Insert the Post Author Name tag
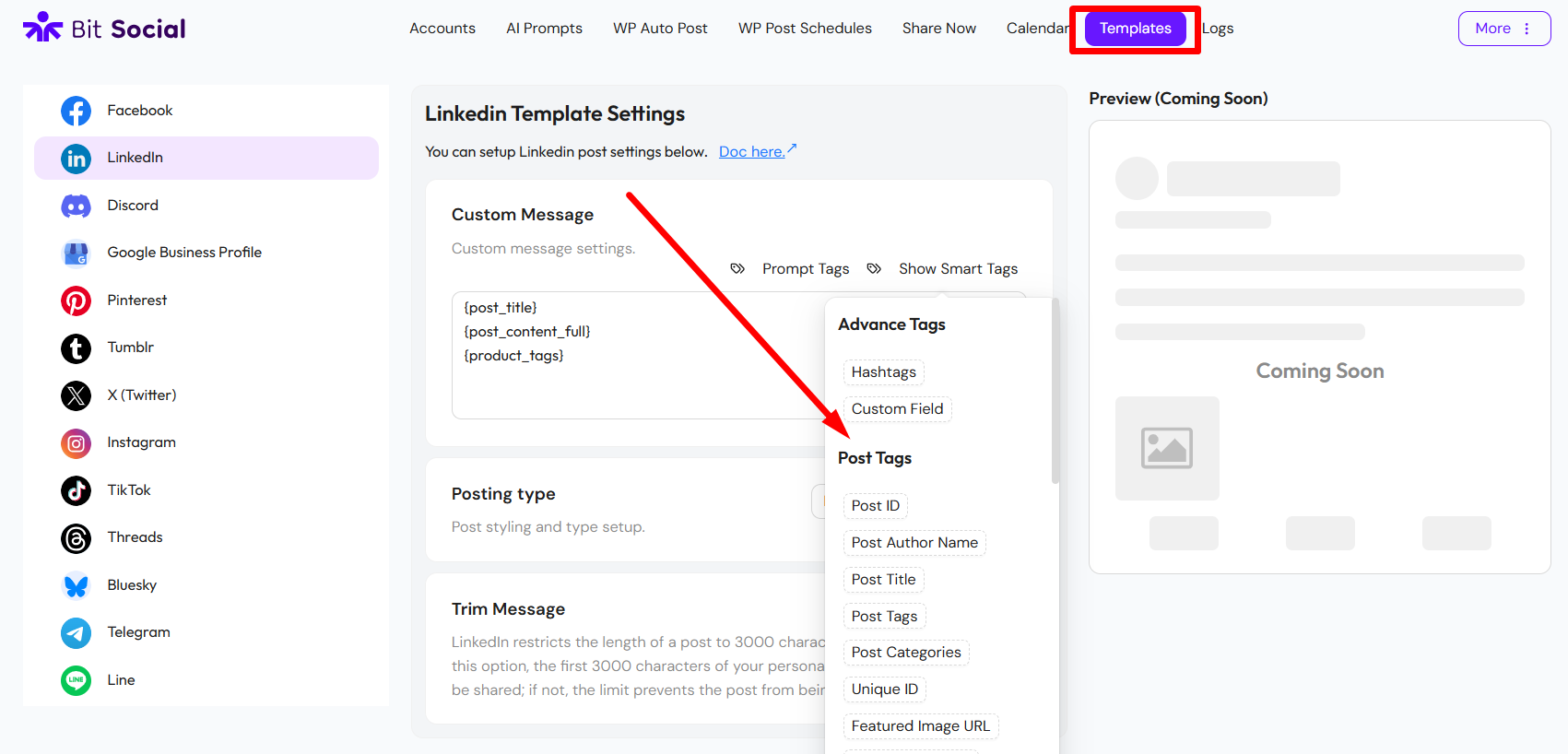 [914, 543]
